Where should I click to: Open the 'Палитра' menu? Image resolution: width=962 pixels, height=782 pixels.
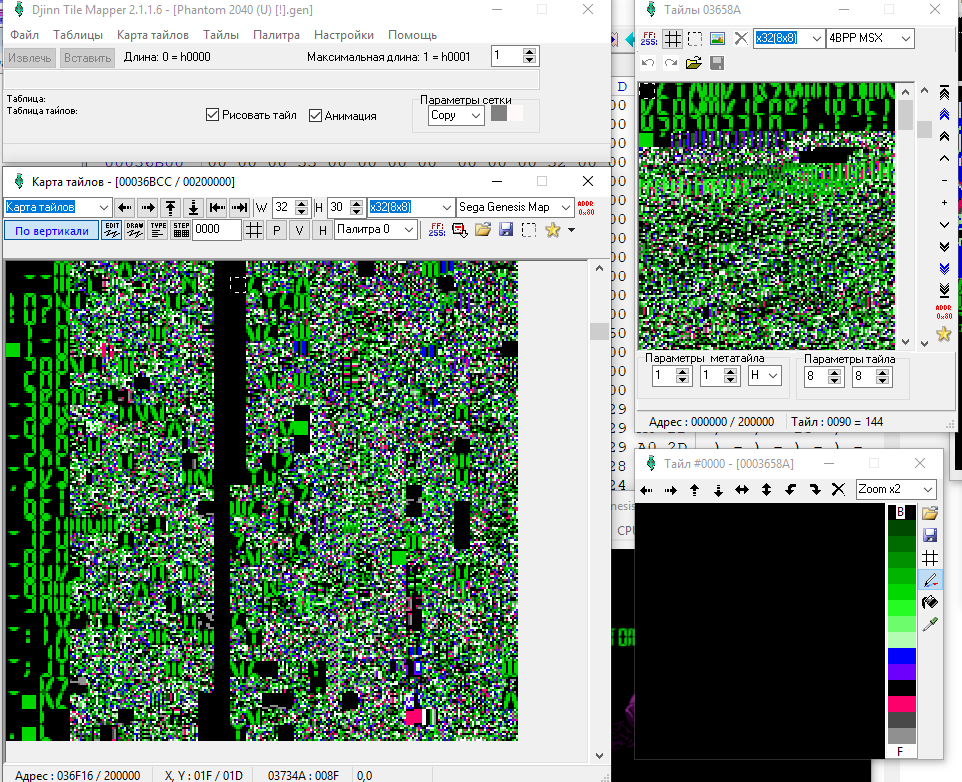pos(276,35)
